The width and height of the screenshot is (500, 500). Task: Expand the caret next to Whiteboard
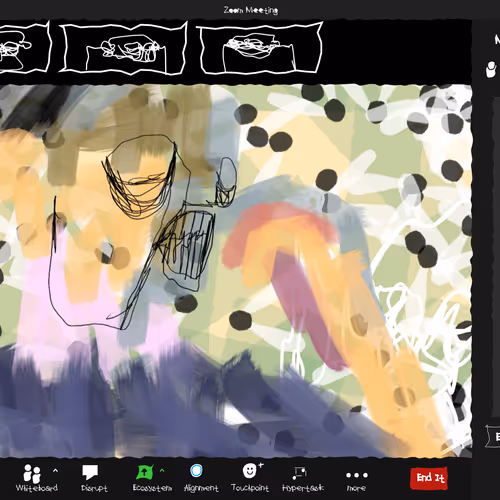coord(55,471)
